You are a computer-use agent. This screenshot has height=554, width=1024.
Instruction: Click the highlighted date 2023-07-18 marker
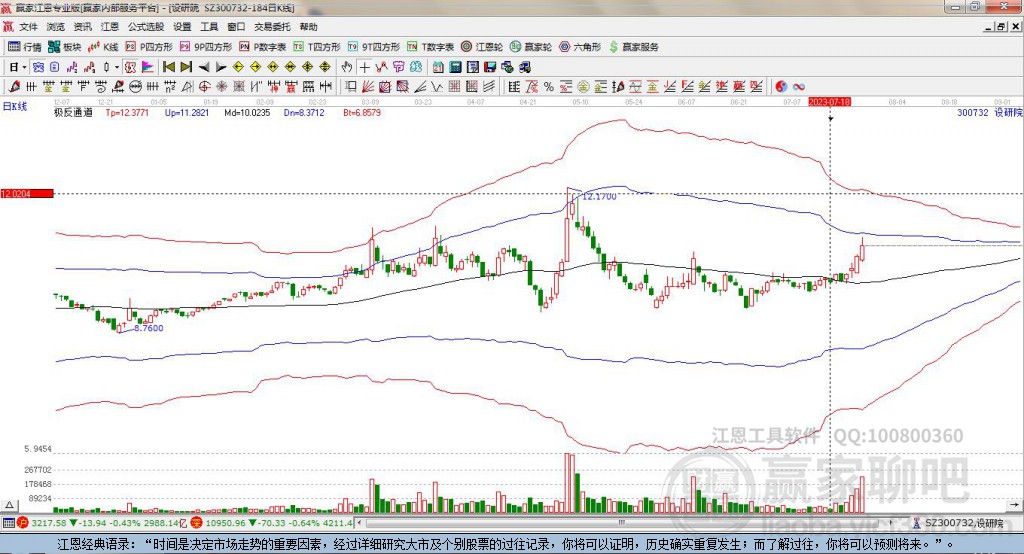coord(829,102)
